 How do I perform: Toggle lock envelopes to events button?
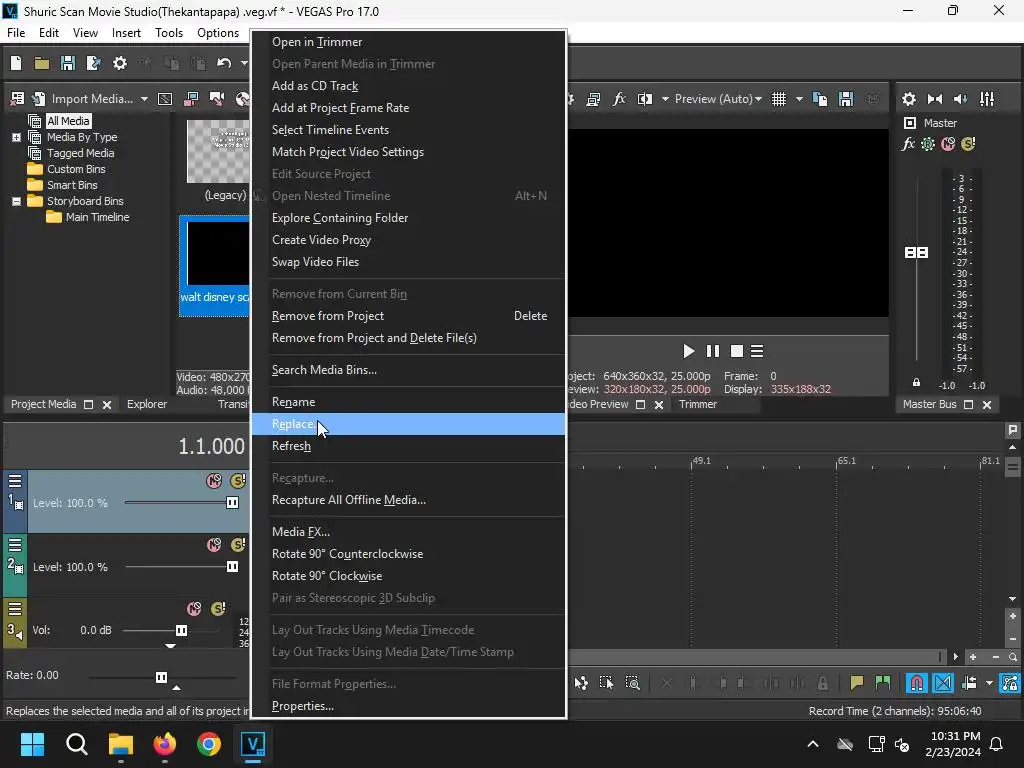(x=1010, y=683)
